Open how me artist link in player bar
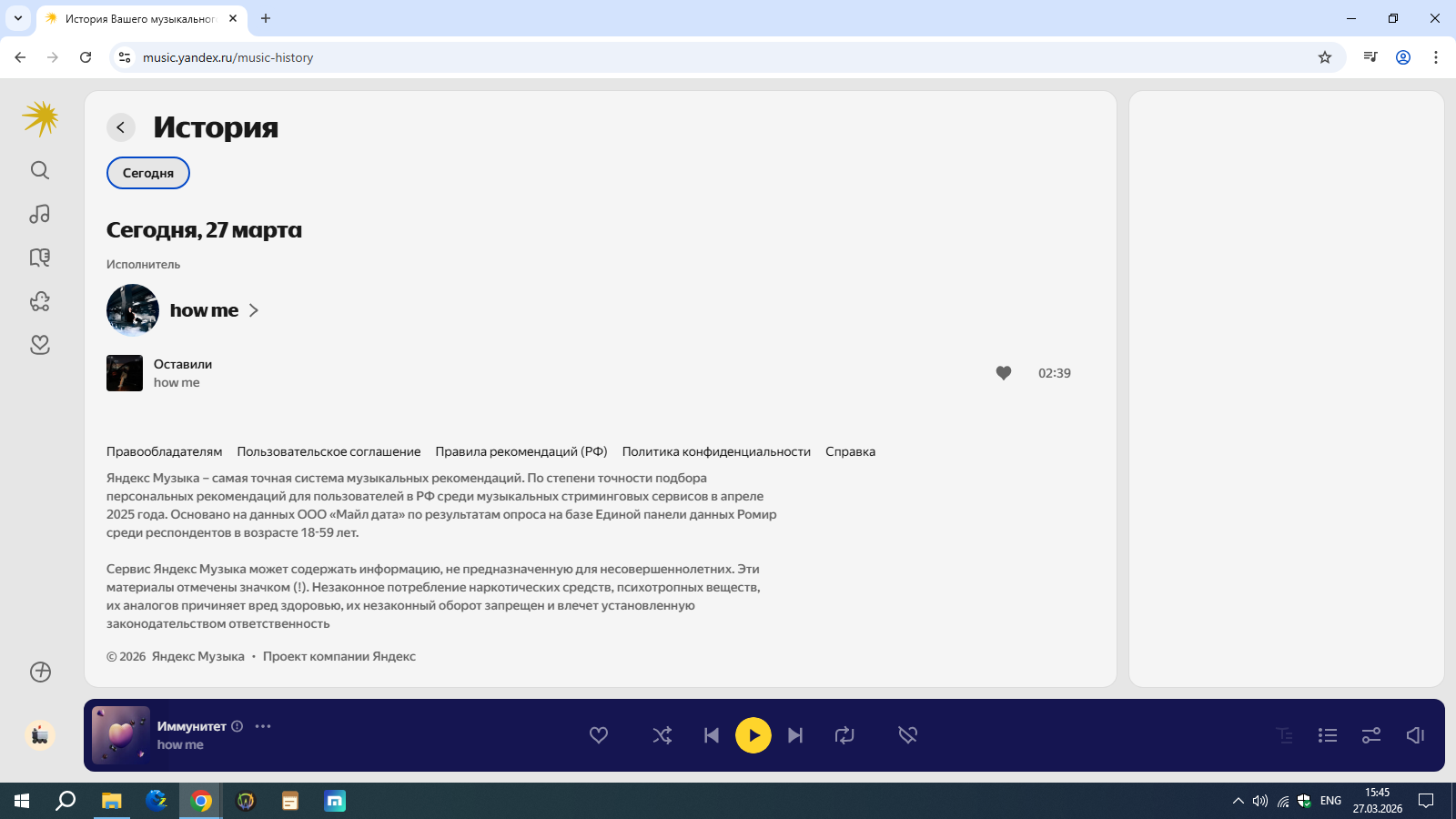 click(180, 744)
